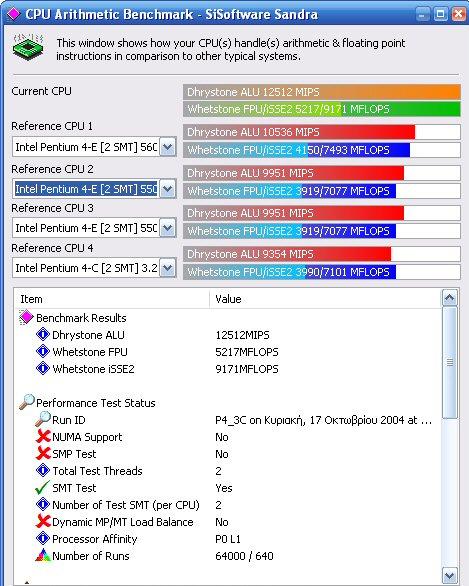This screenshot has height=586, width=469.
Task: Click the Dhrystone ALU info icon
Action: coord(43,334)
